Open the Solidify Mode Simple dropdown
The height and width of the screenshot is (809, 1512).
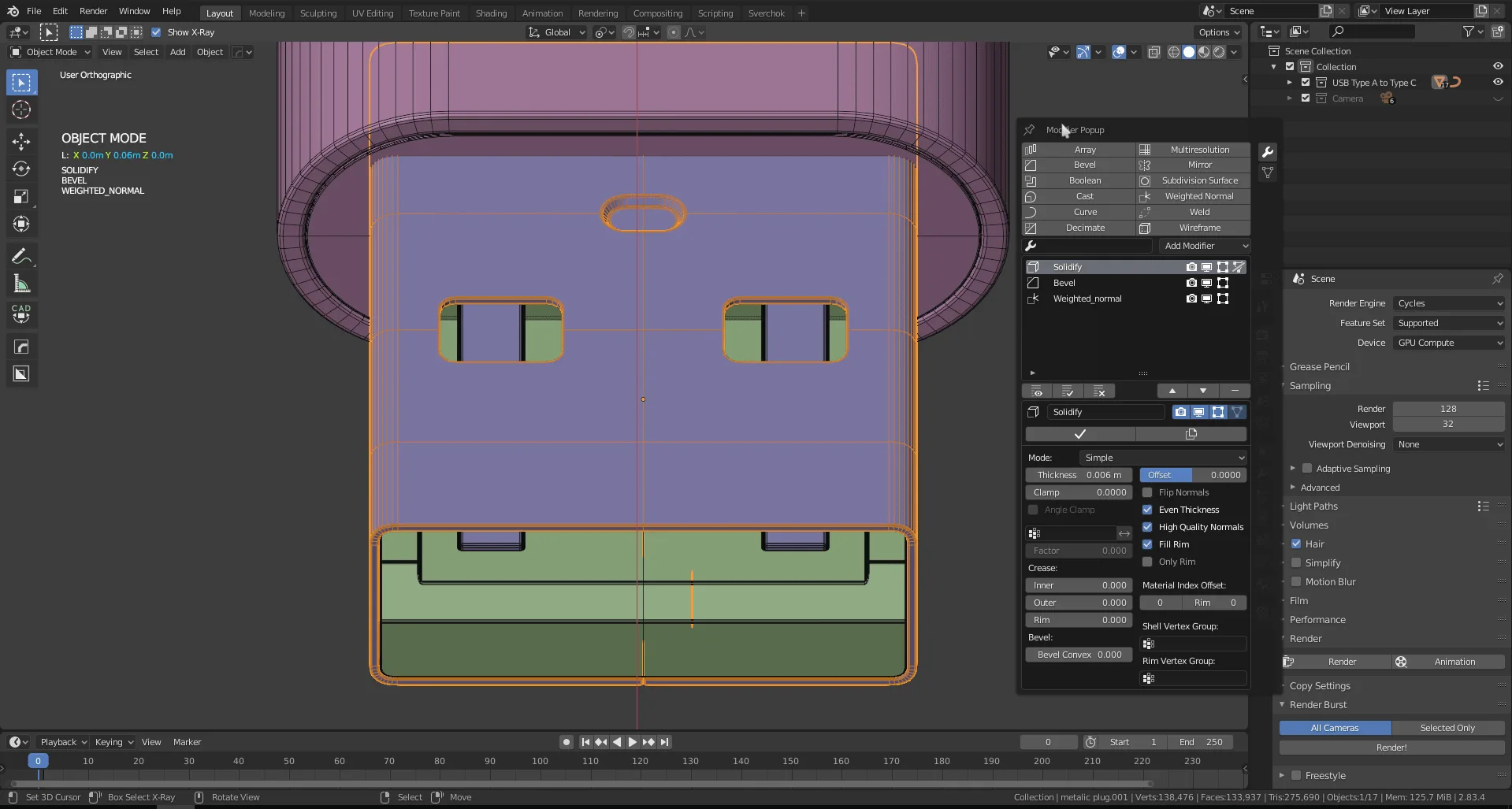tap(1162, 458)
